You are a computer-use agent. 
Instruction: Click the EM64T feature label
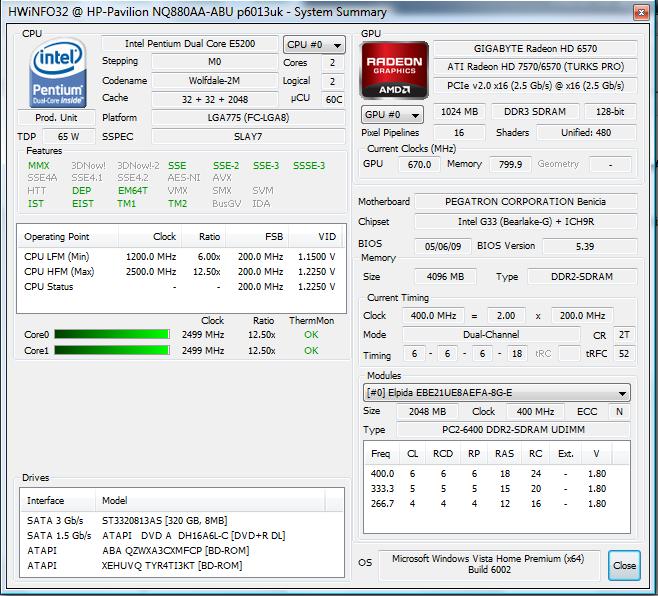pyautogui.click(x=133, y=191)
